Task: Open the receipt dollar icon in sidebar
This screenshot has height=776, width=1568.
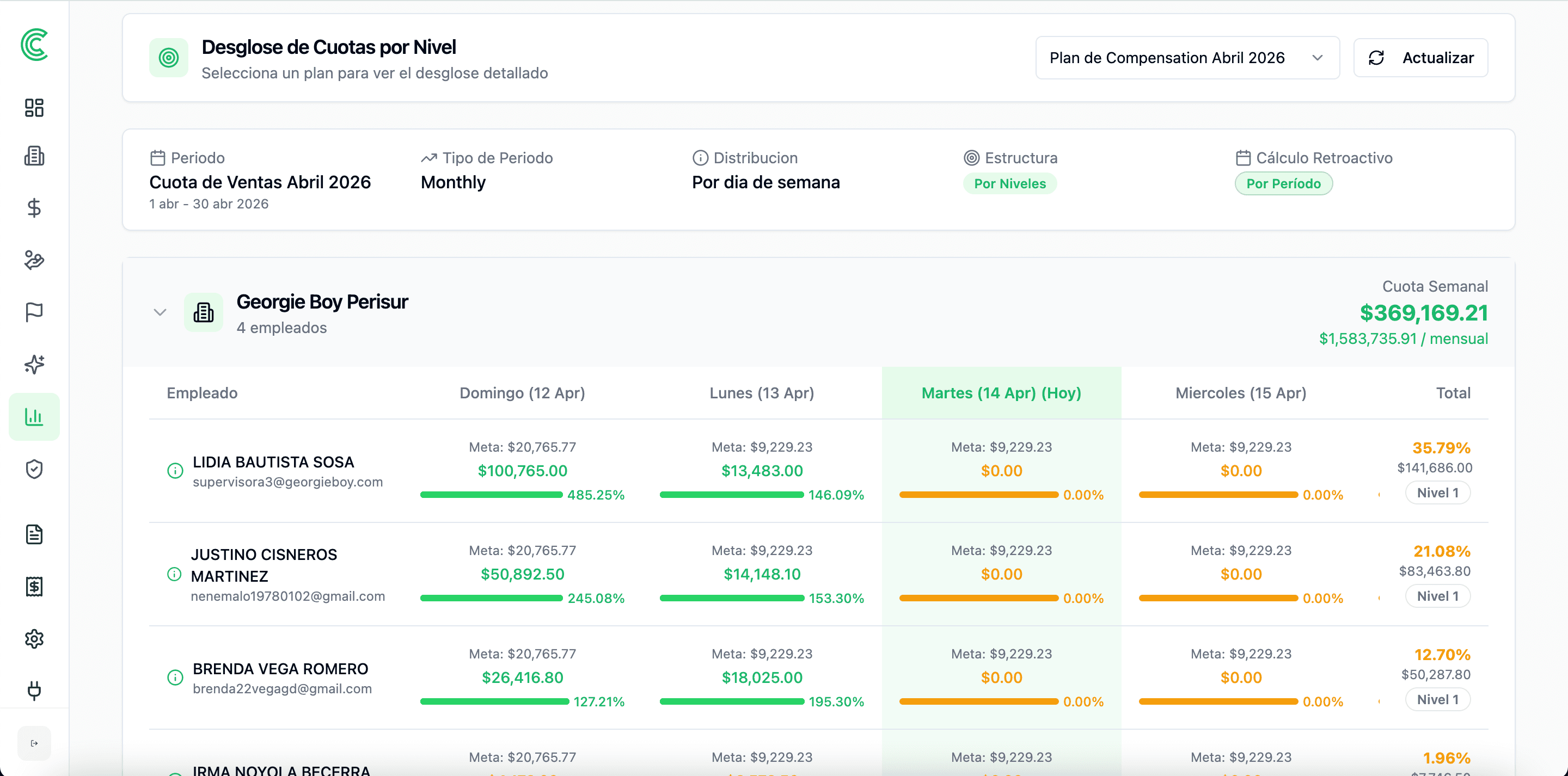Action: [x=34, y=587]
